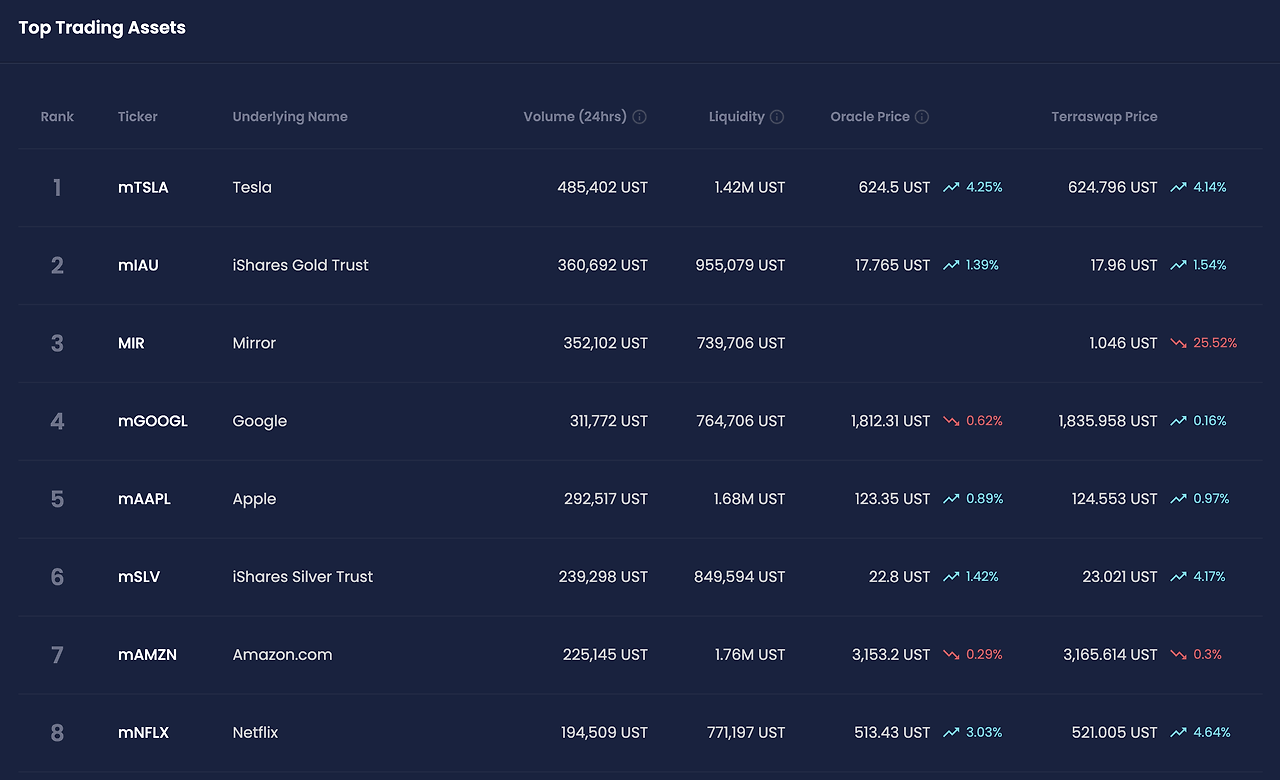Click the mTSLA oracle price up-trend arrow
The image size is (1280, 780).
[951, 187]
